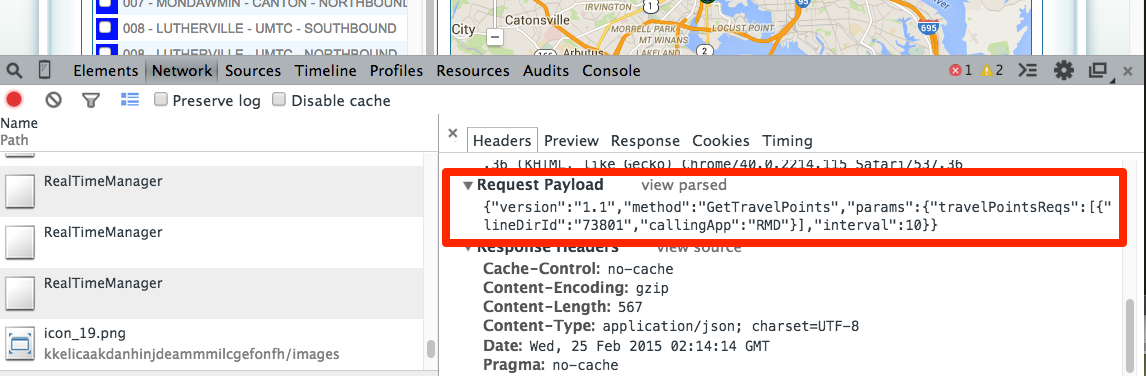Open the Response tab
Image resolution: width=1146 pixels, height=376 pixels.
pos(645,140)
